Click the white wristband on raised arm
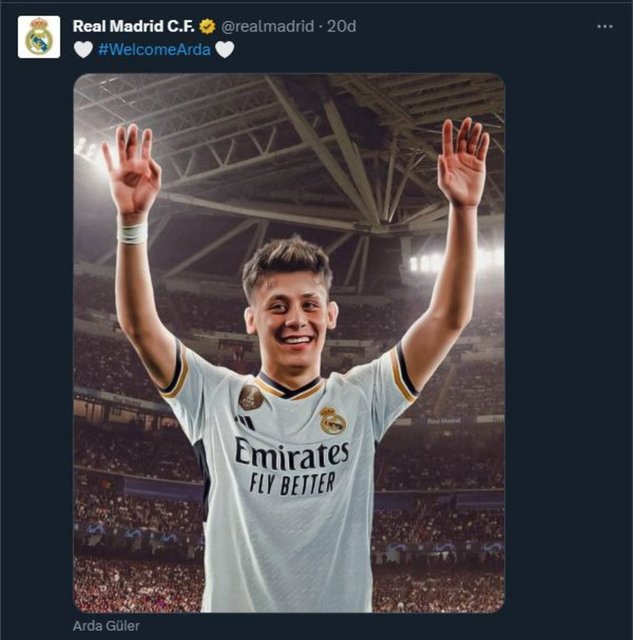633x640 pixels. point(132,232)
